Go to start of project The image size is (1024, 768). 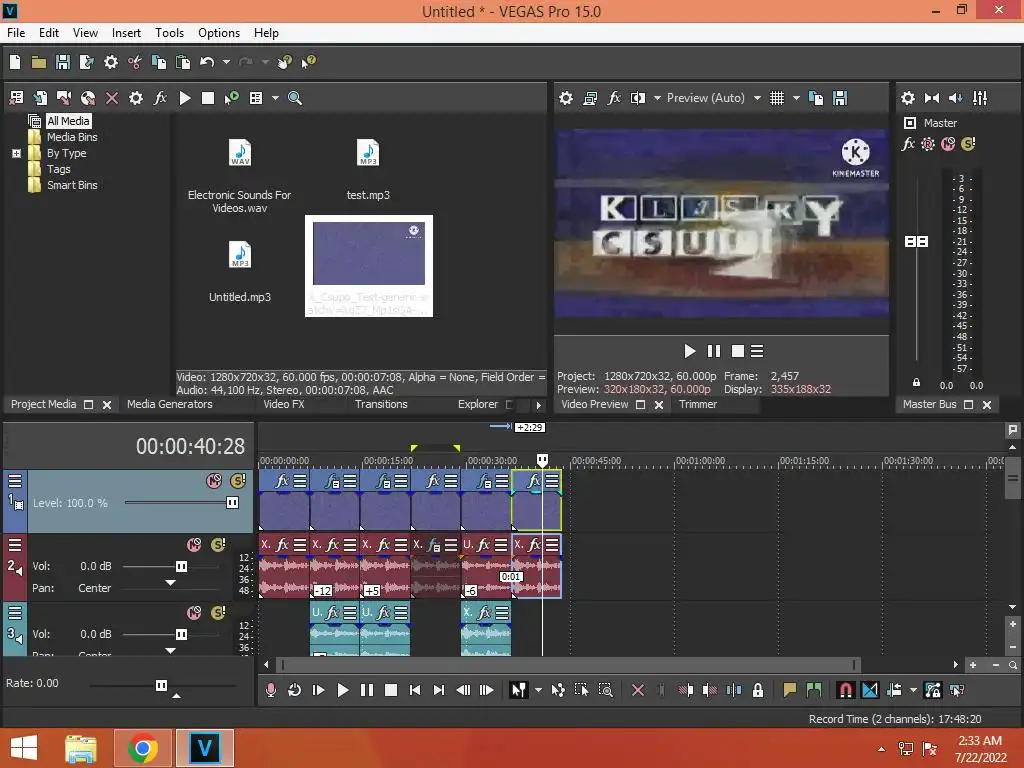(415, 690)
